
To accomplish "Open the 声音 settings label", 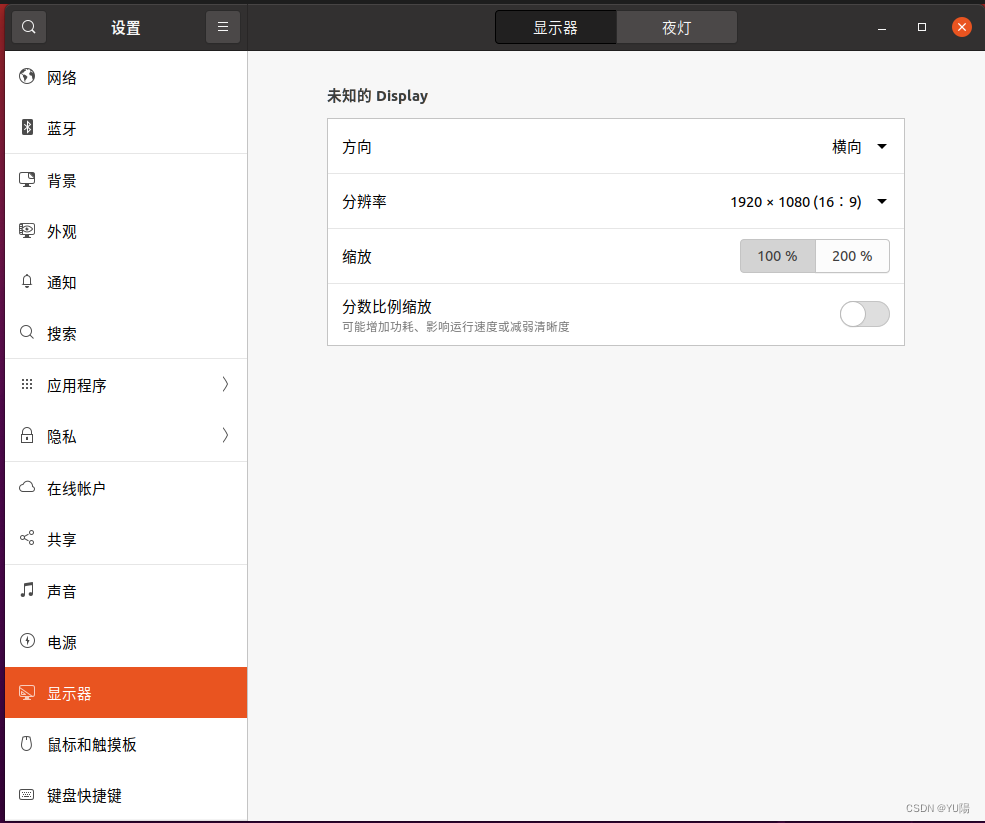I will (62, 591).
